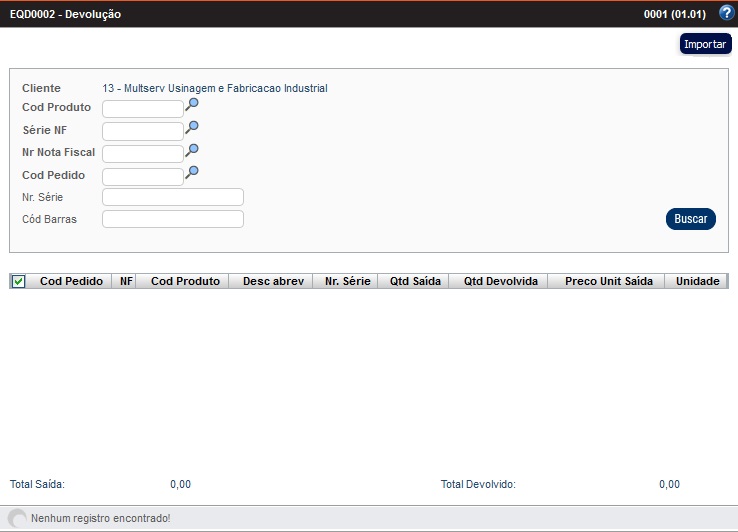Select the Qtd Devolvida column header
This screenshot has width=738, height=532.
point(500,282)
